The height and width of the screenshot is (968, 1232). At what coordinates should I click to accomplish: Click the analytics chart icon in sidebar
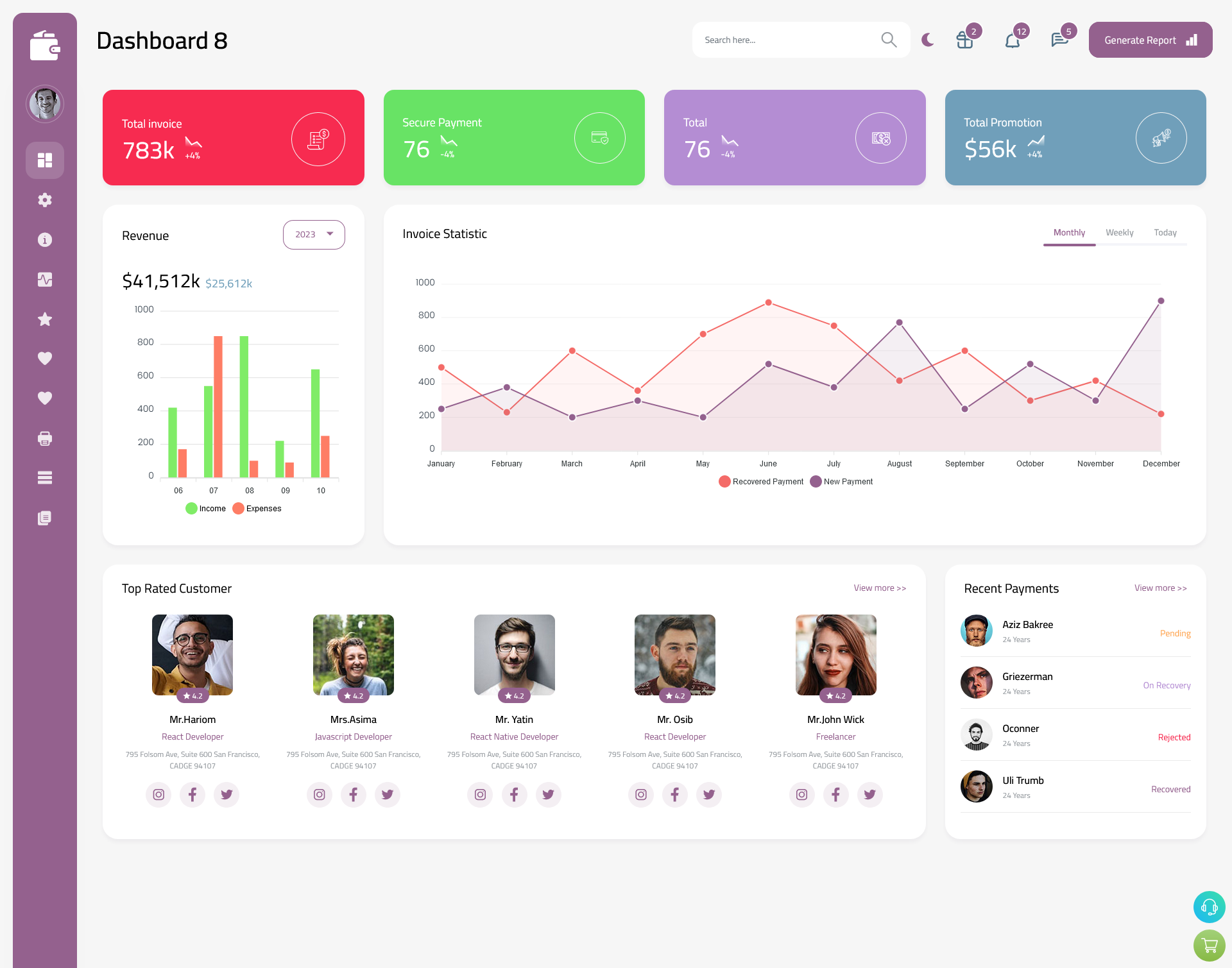tap(44, 279)
